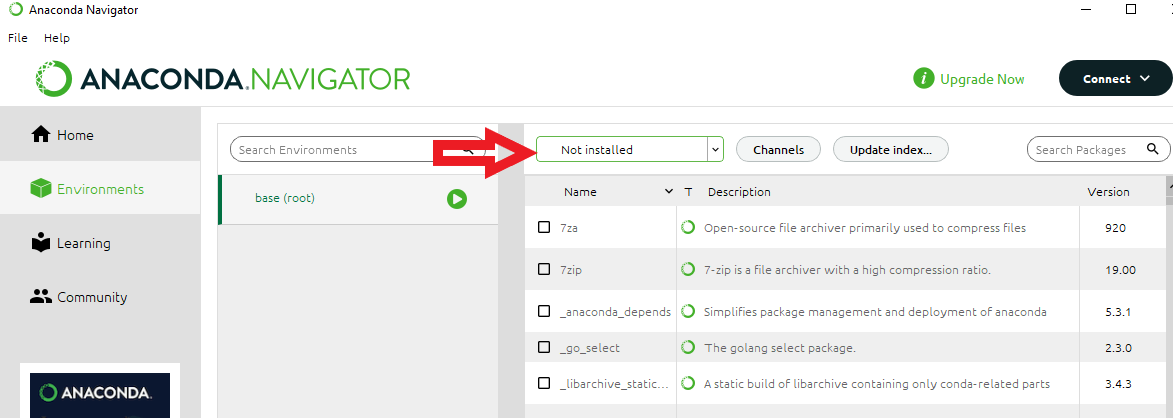Open the Not installed package filter dropdown
The width and height of the screenshot is (1173, 418).
630,150
